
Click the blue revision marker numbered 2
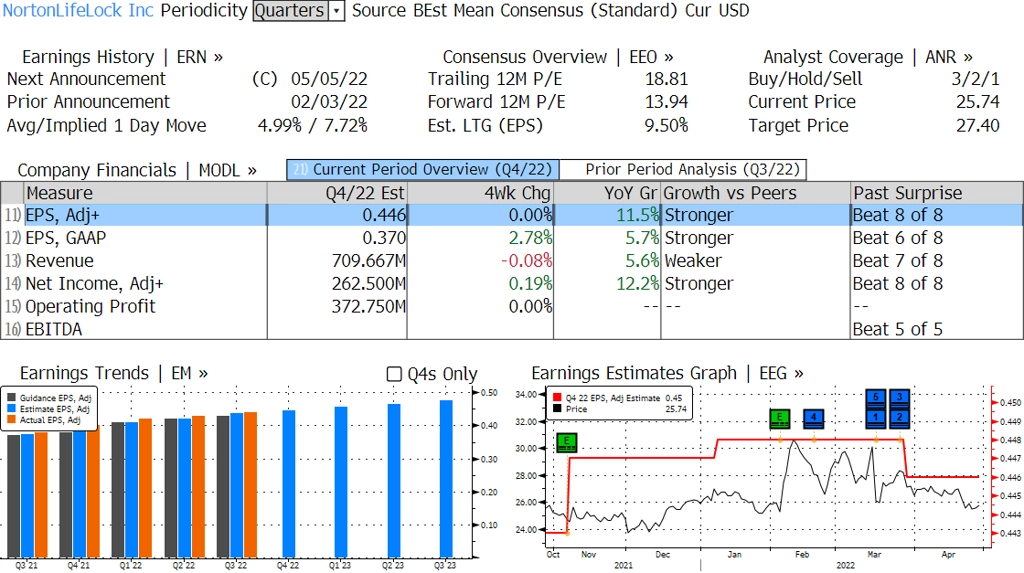pyautogui.click(x=899, y=418)
